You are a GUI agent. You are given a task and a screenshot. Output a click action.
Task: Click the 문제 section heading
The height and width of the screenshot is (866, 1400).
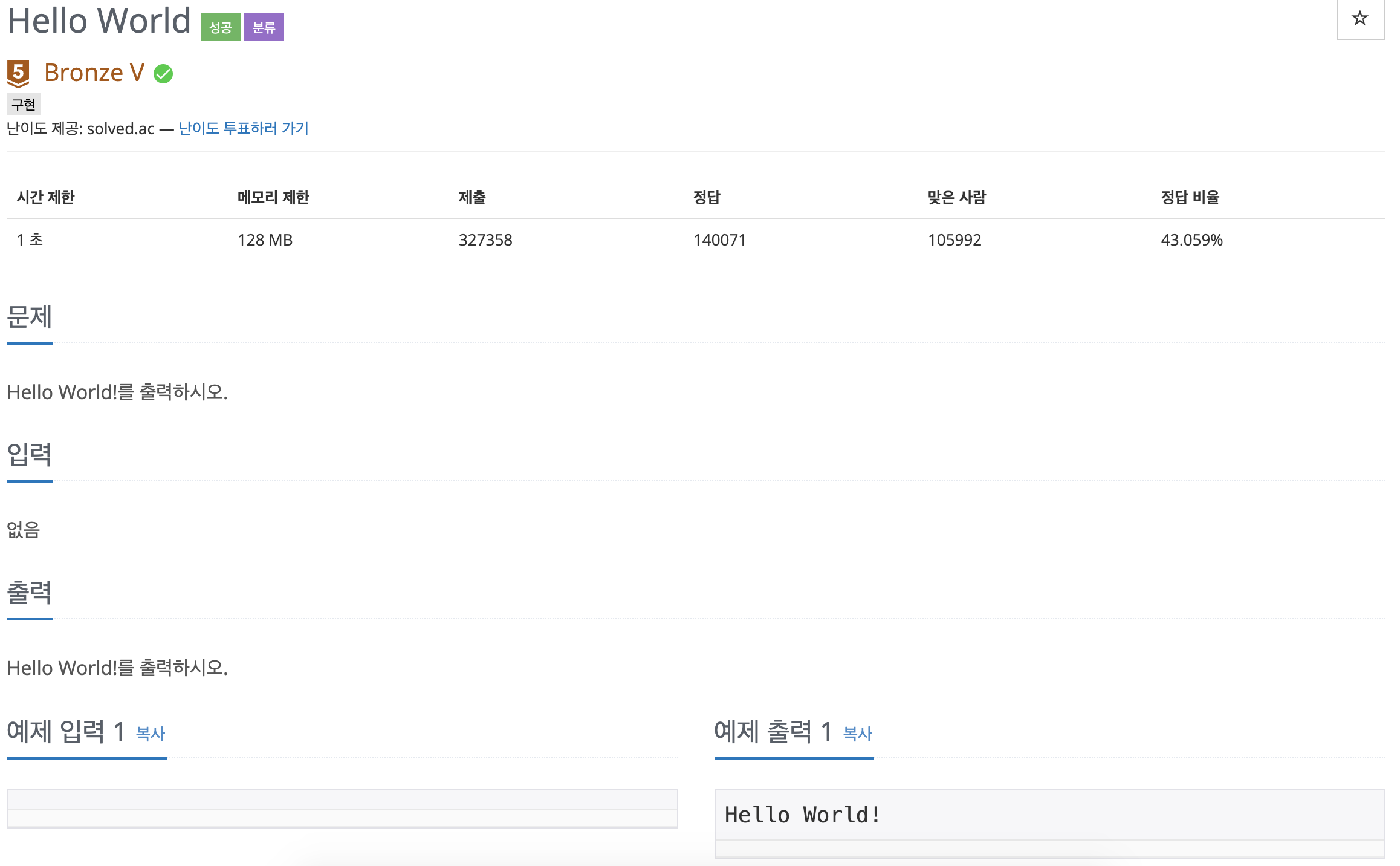tap(30, 317)
